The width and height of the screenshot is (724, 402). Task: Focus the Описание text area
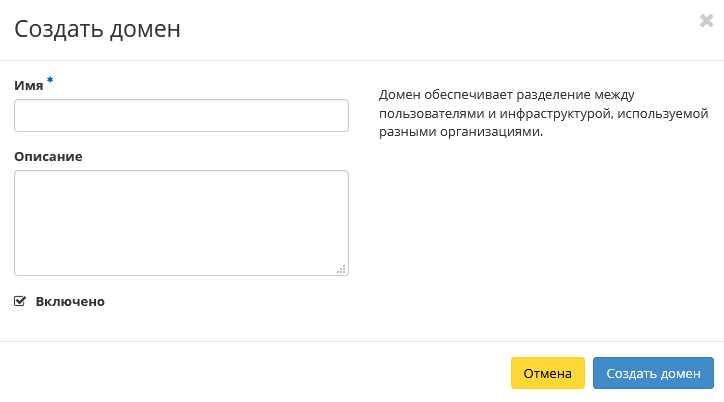pyautogui.click(x=181, y=222)
